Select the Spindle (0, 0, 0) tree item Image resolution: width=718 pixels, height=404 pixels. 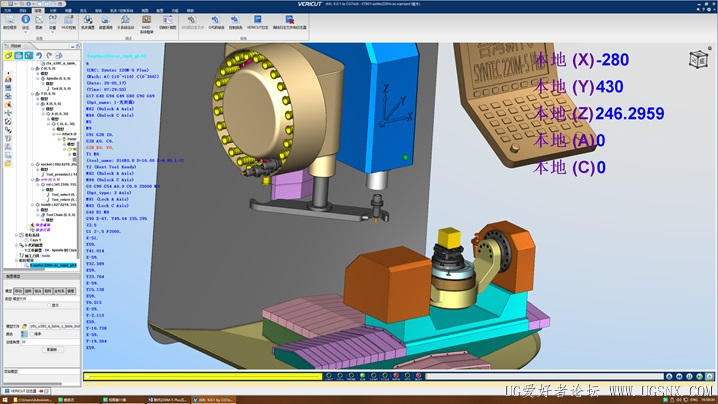tap(56, 78)
